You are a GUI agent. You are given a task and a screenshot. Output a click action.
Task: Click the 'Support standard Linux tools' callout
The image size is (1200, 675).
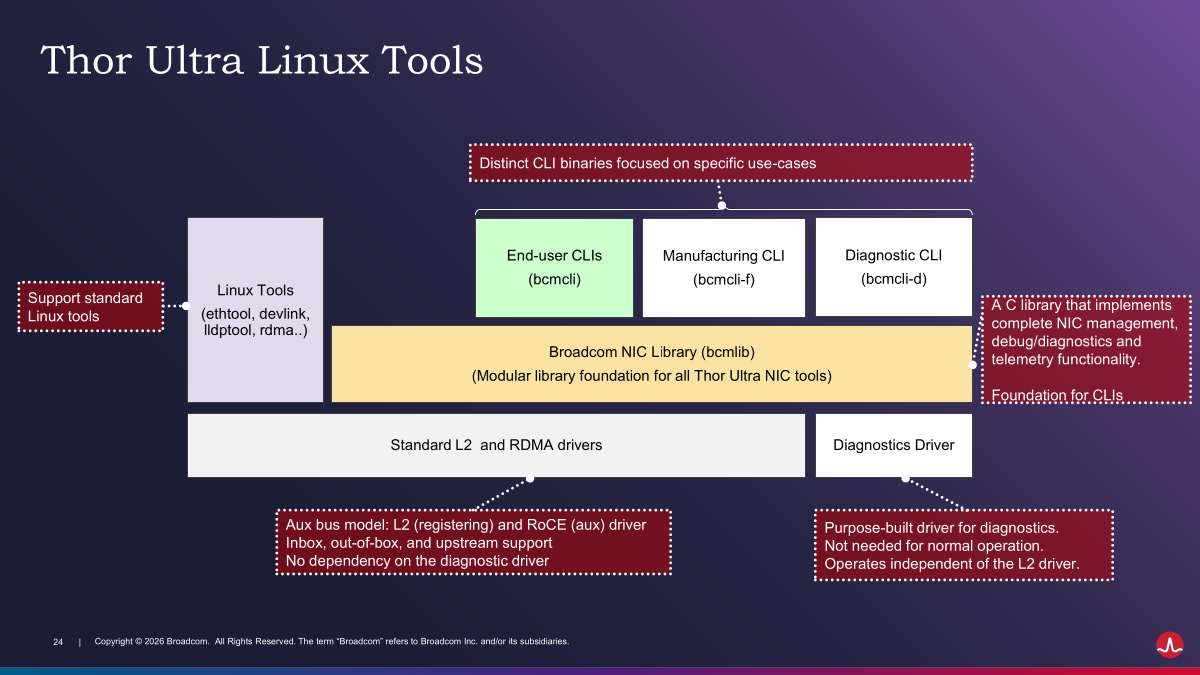(x=91, y=307)
